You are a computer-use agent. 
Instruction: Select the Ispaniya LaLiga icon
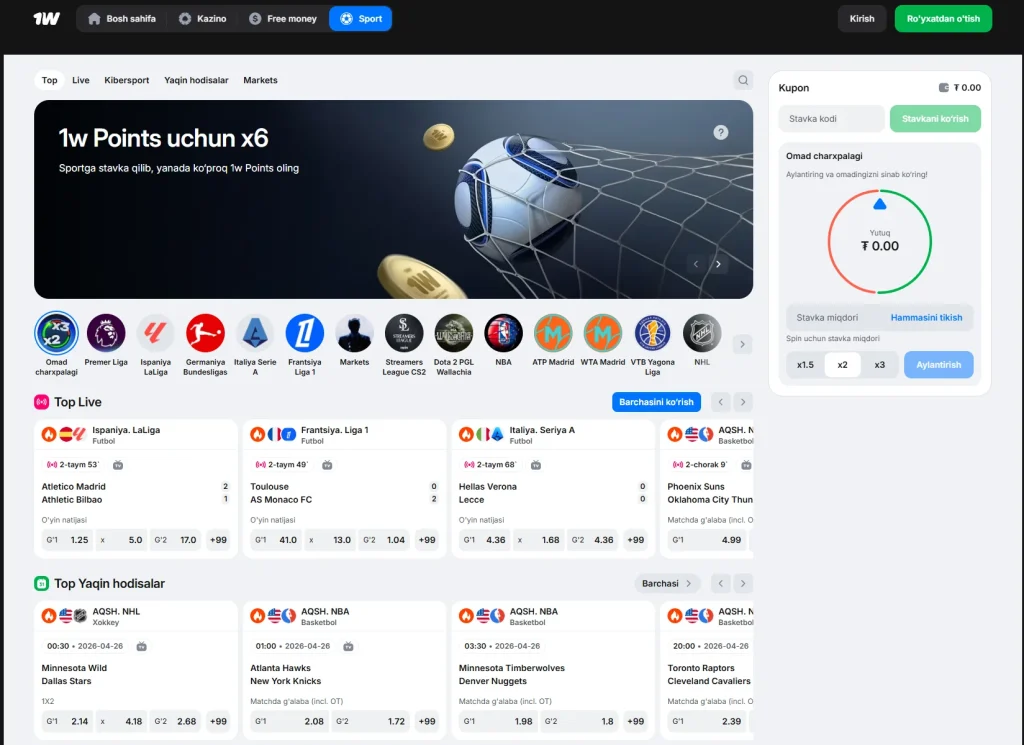tap(155, 333)
